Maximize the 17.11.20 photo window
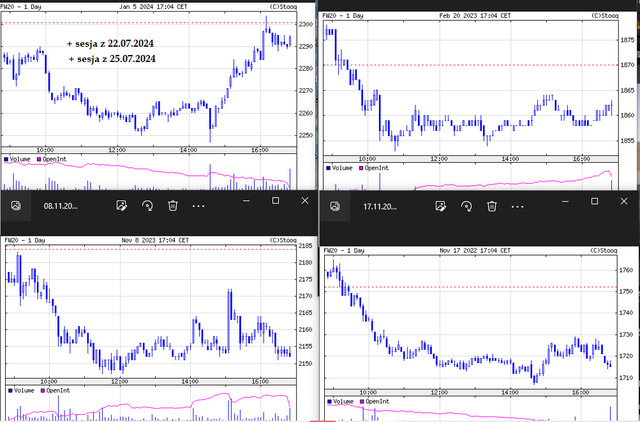Viewport: 640px width, 422px height. click(595, 202)
